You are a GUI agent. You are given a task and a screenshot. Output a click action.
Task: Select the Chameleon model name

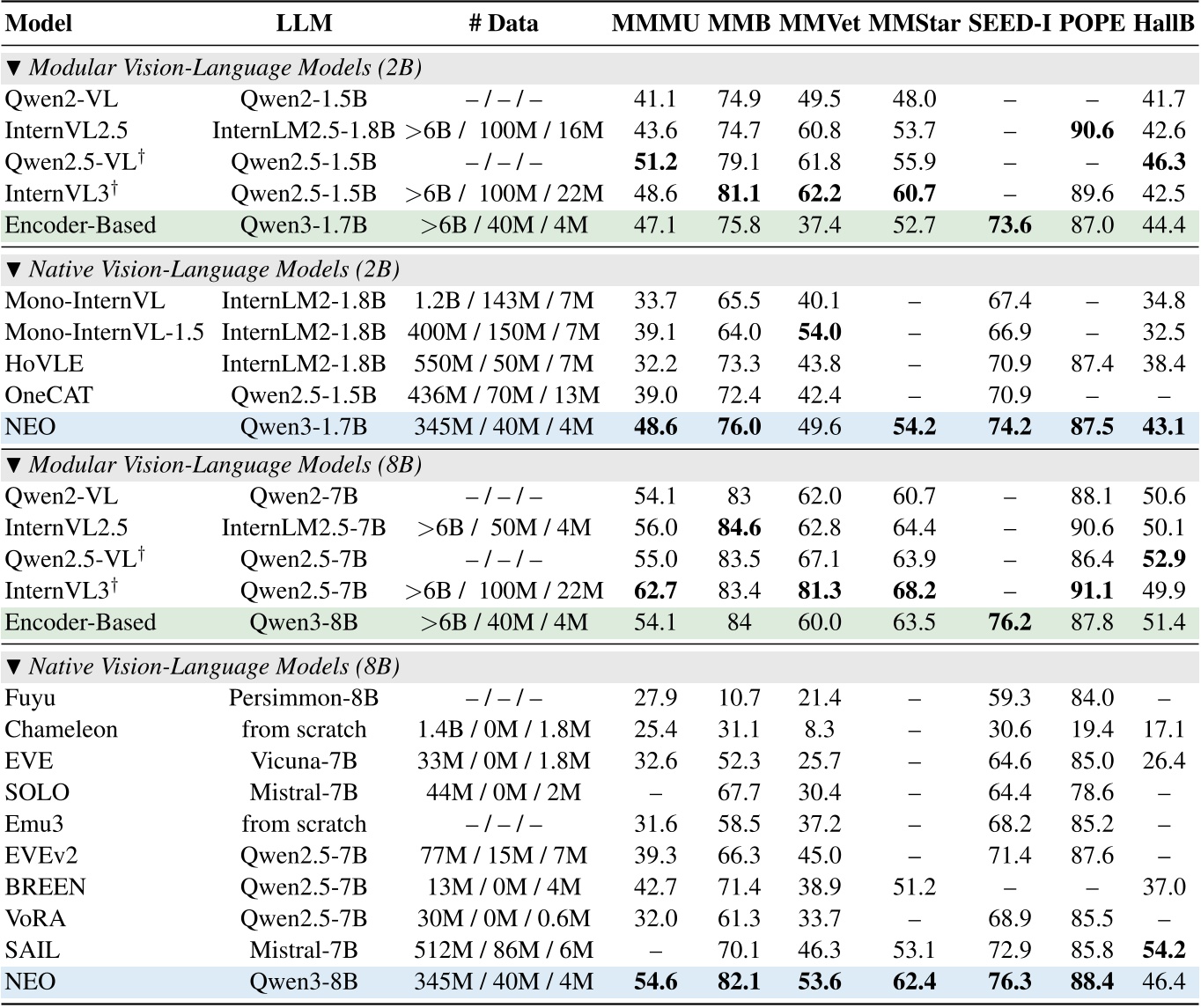(61, 730)
